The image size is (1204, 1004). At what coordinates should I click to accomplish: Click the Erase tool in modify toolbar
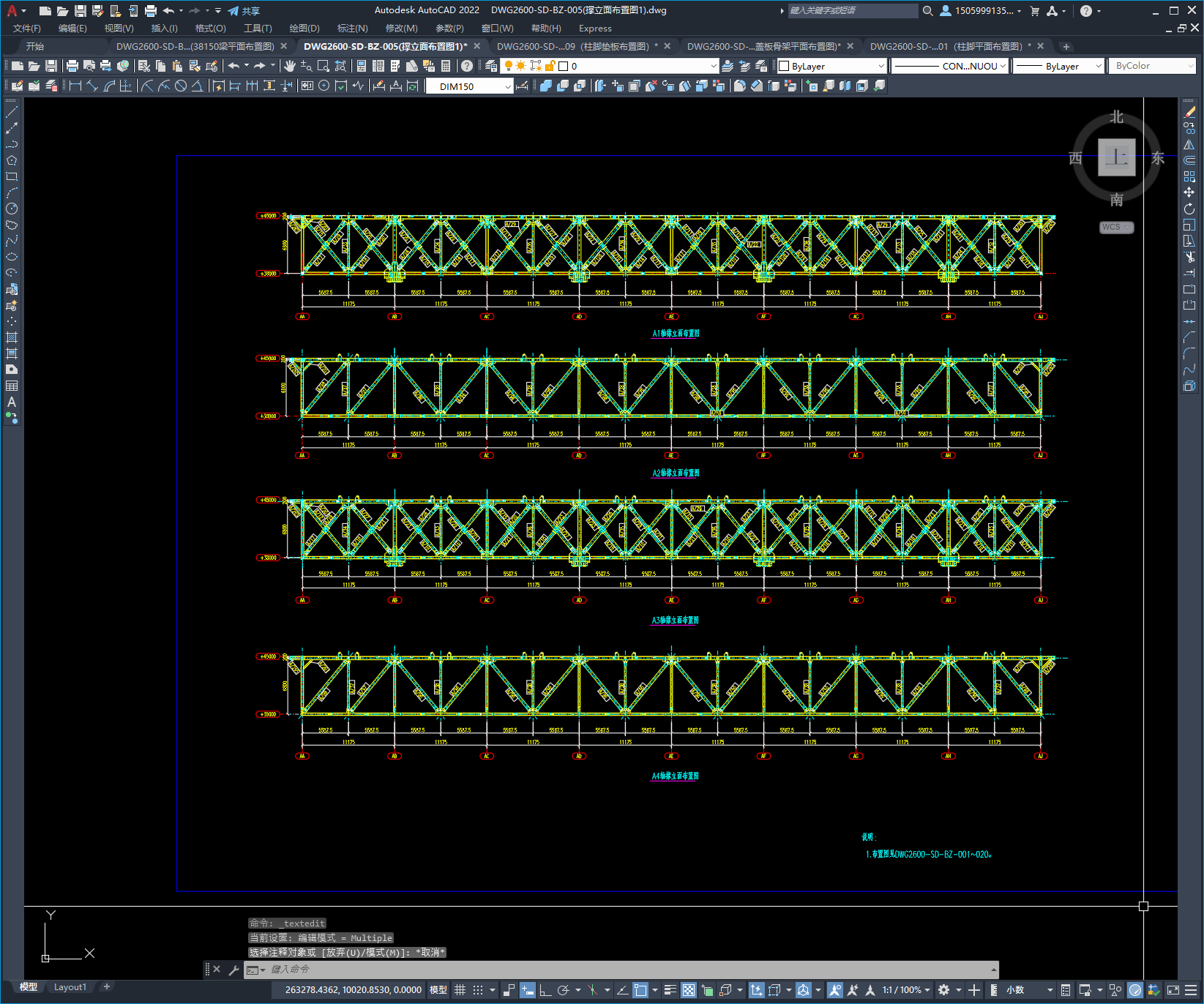click(1189, 112)
